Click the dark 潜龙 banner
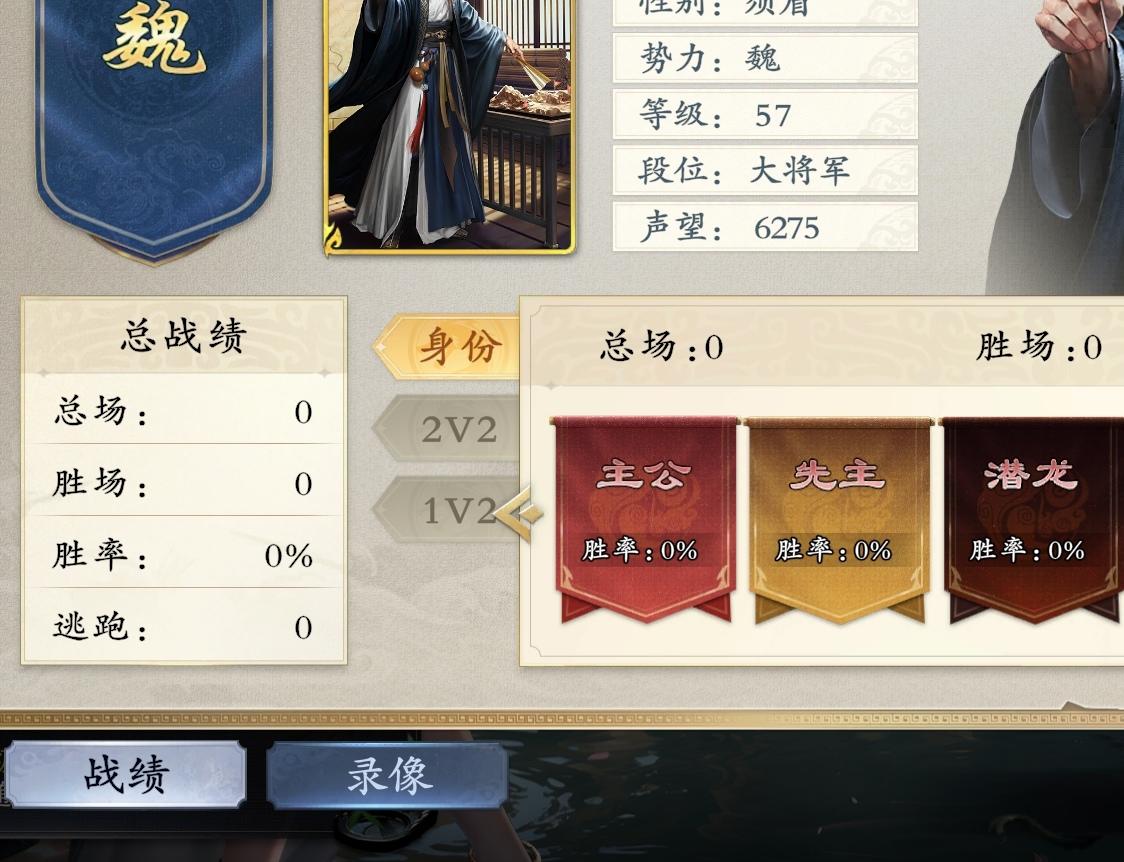Screen dimensions: 1124x862 1034,519
